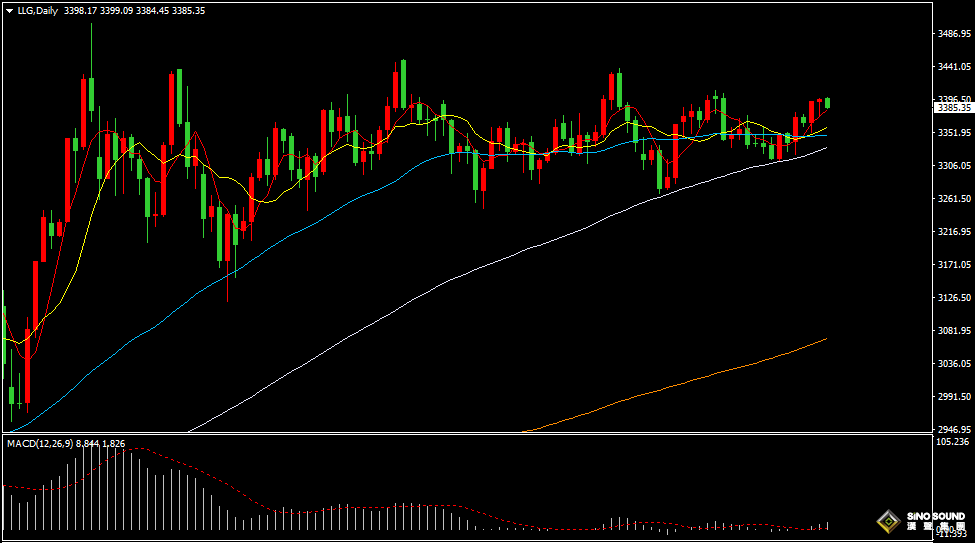This screenshot has width=975, height=543.
Task: Expand the triangle arrow beside LLG,Daily
Action: (x=9, y=11)
